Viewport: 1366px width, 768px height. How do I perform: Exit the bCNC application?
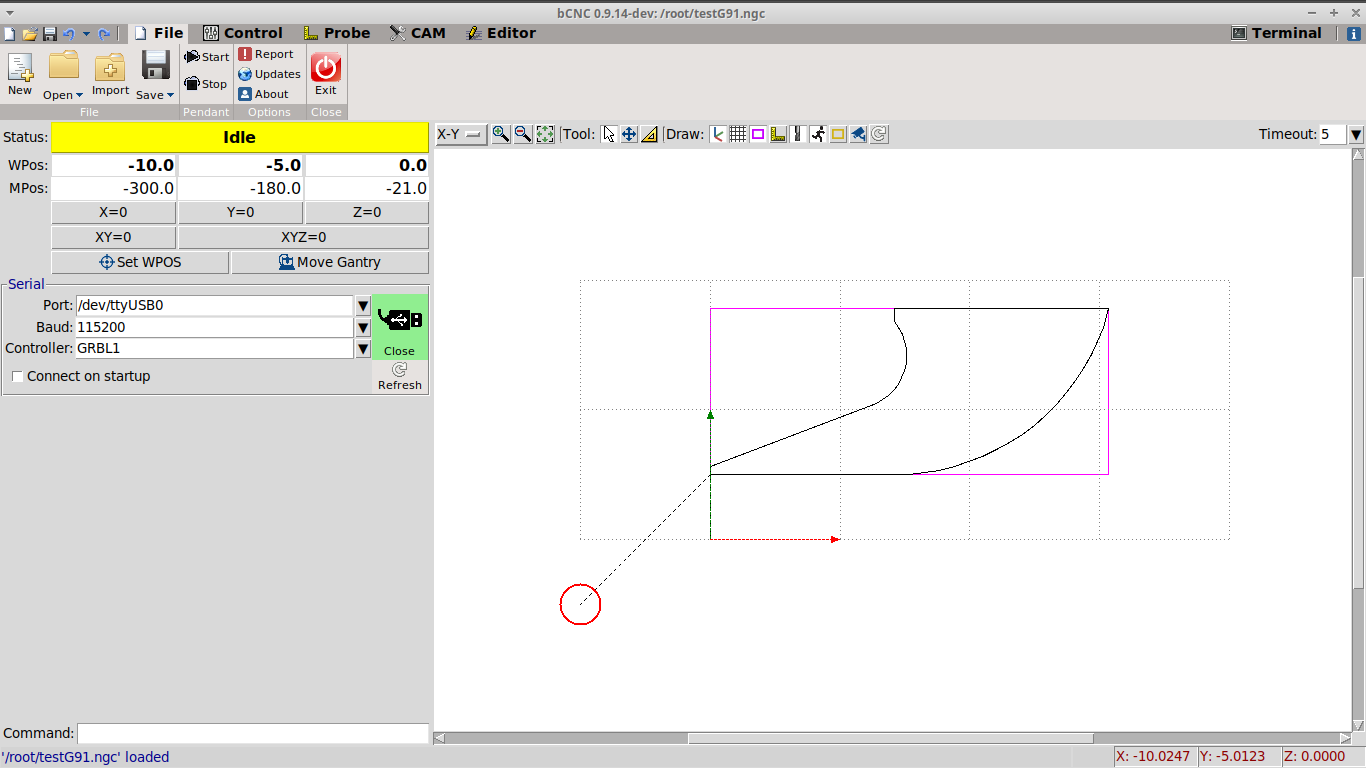[x=326, y=74]
